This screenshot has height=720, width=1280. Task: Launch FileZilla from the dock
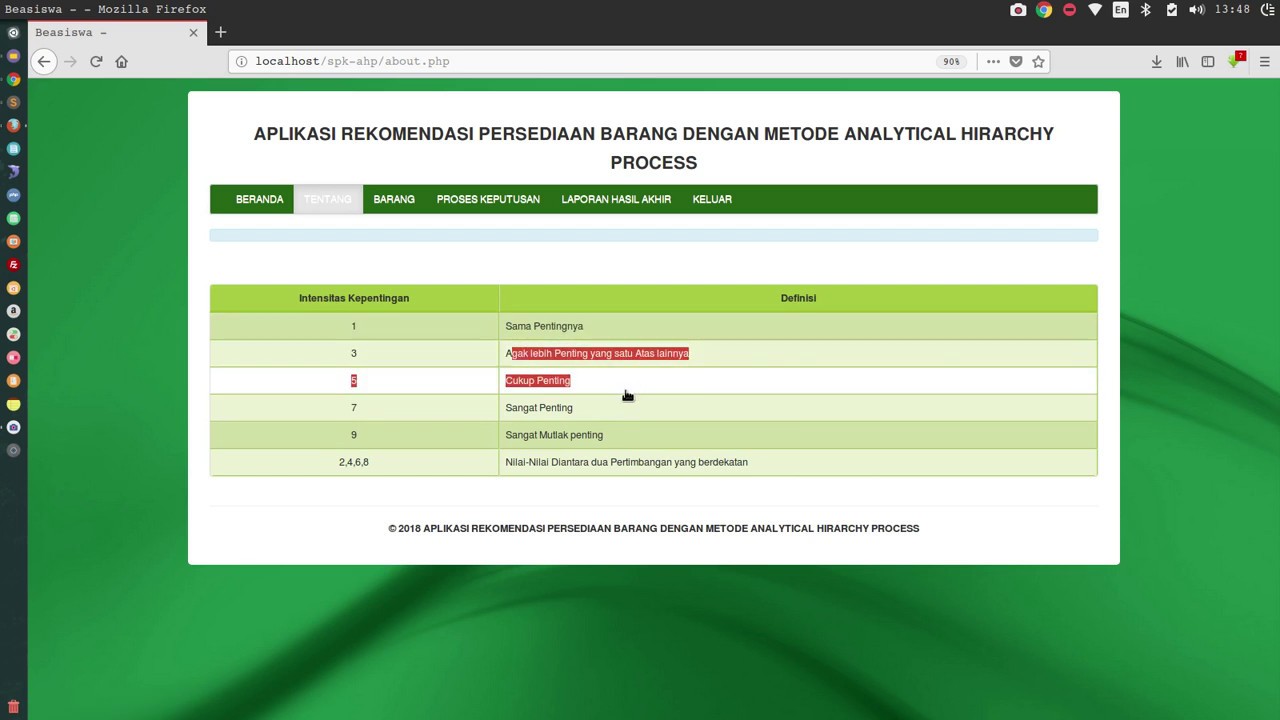[13, 265]
